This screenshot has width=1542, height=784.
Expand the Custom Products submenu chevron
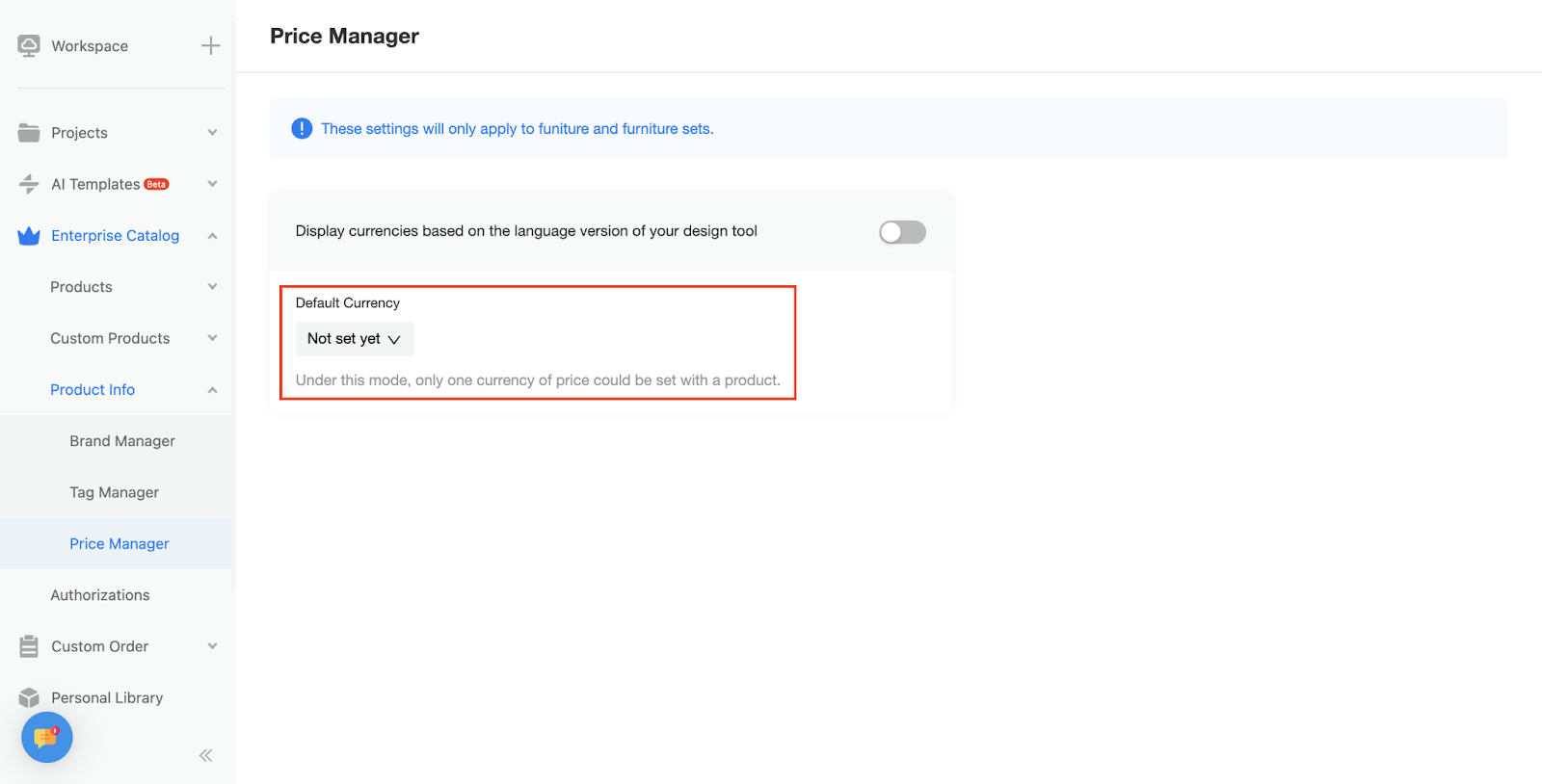coord(212,338)
